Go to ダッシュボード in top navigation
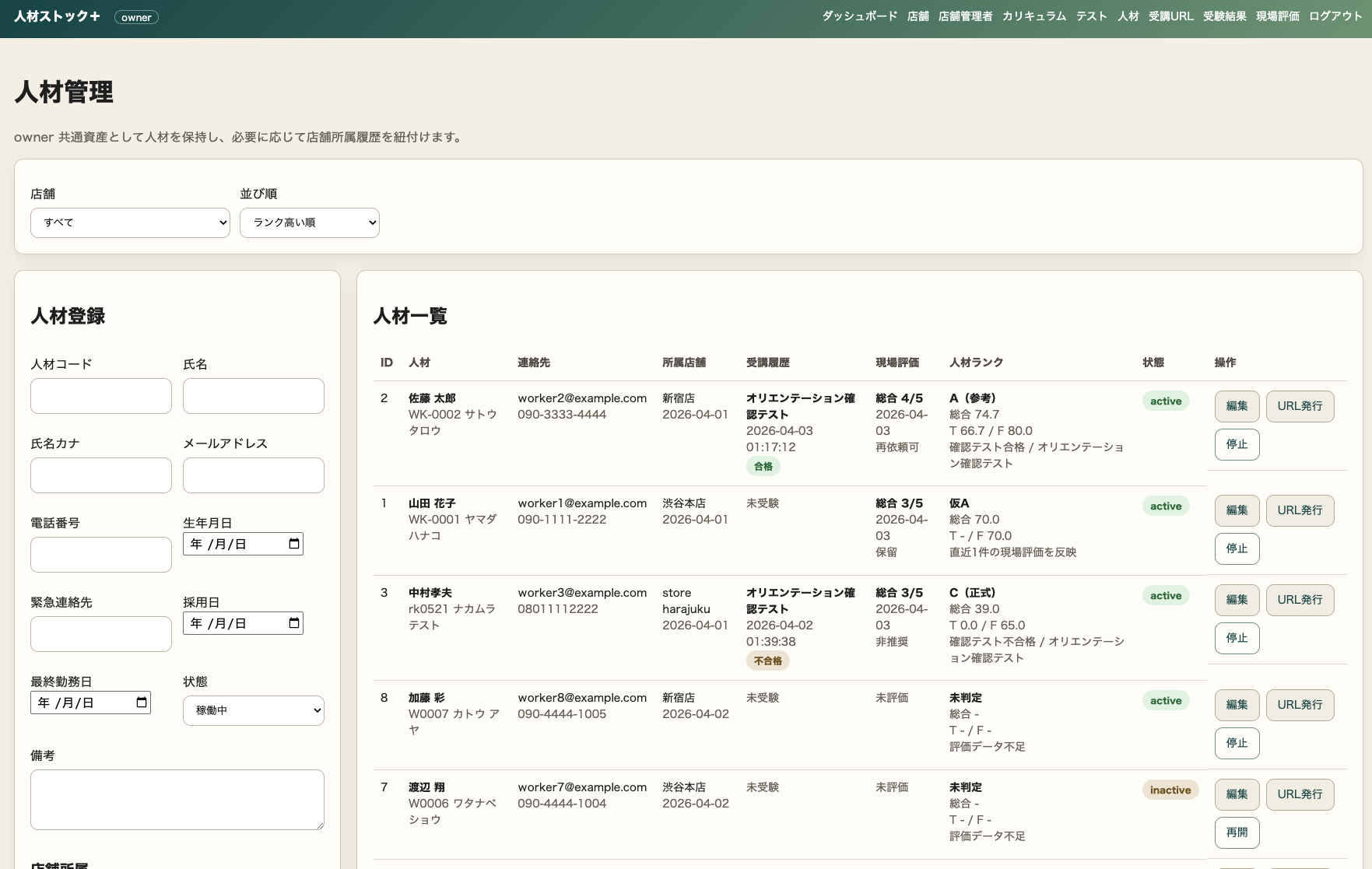This screenshot has height=869, width=1372. 860,16
